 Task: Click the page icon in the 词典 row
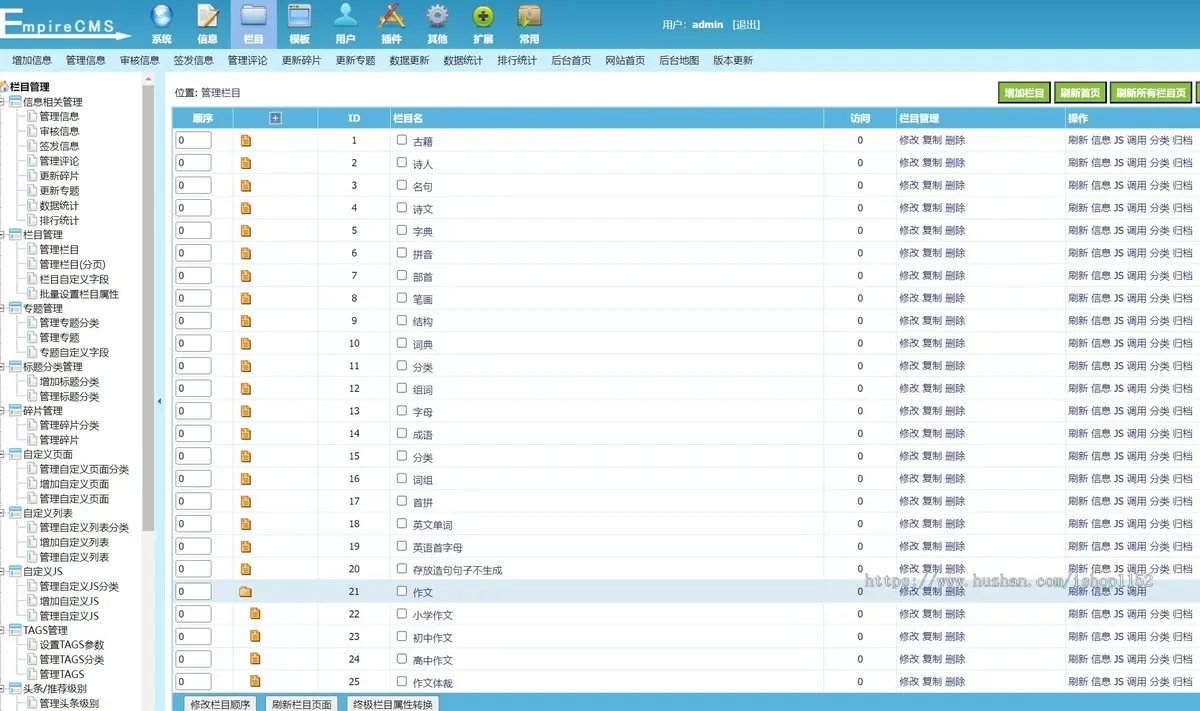tap(246, 344)
